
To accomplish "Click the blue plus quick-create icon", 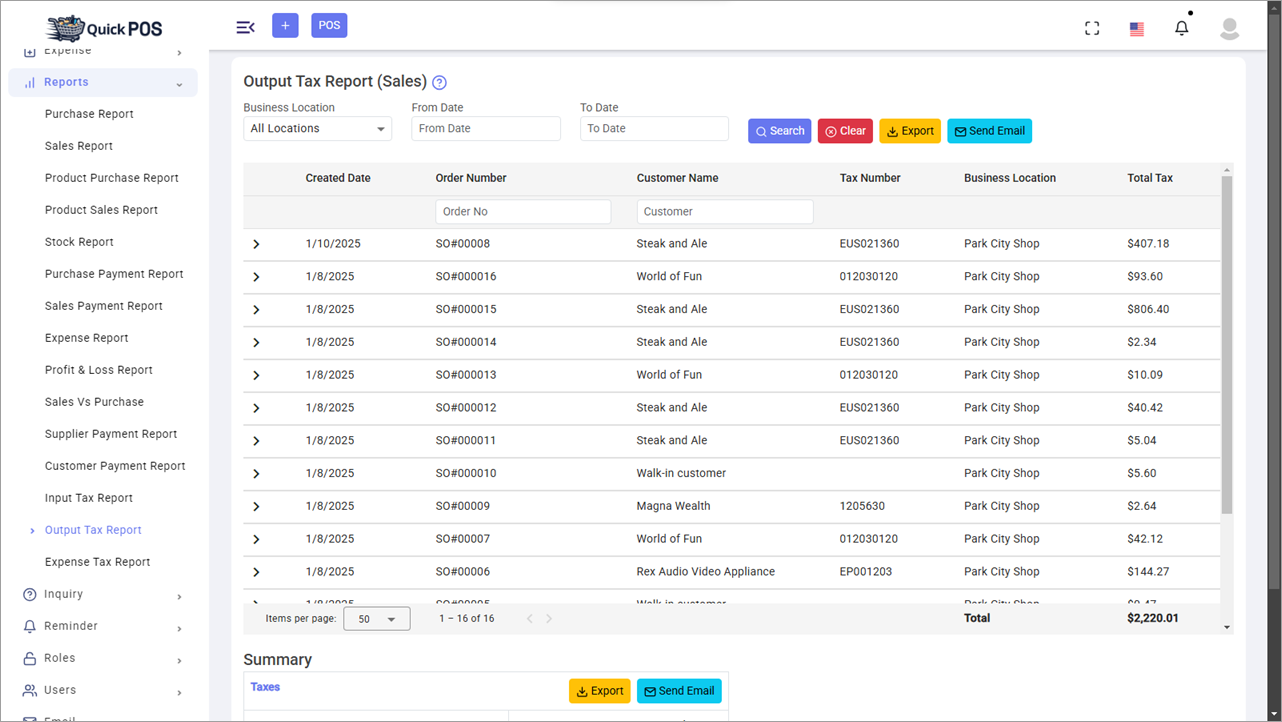I will 285,24.
